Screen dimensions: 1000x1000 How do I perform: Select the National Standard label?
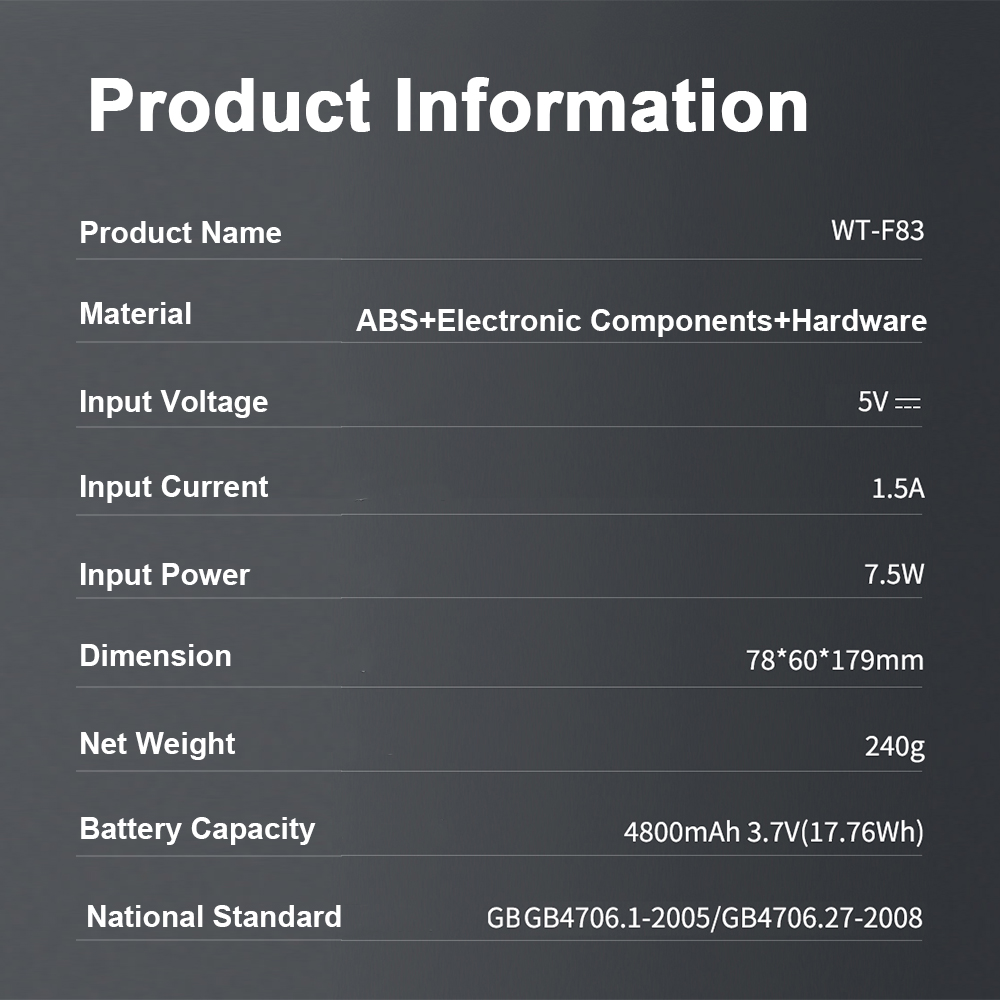[214, 917]
